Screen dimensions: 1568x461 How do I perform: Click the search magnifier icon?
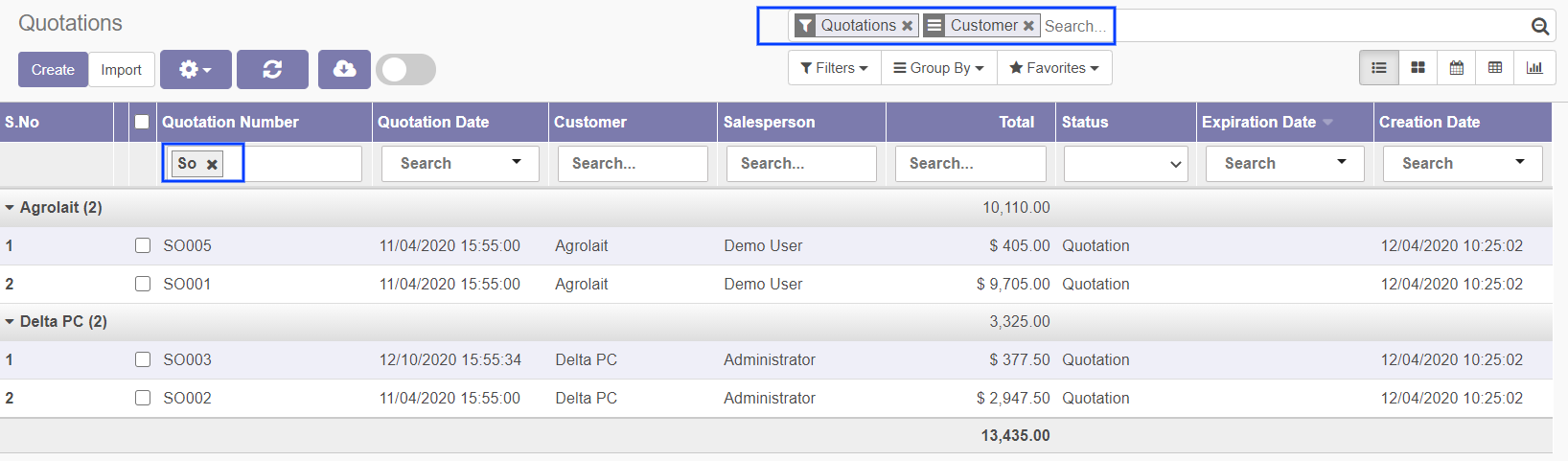(1539, 27)
